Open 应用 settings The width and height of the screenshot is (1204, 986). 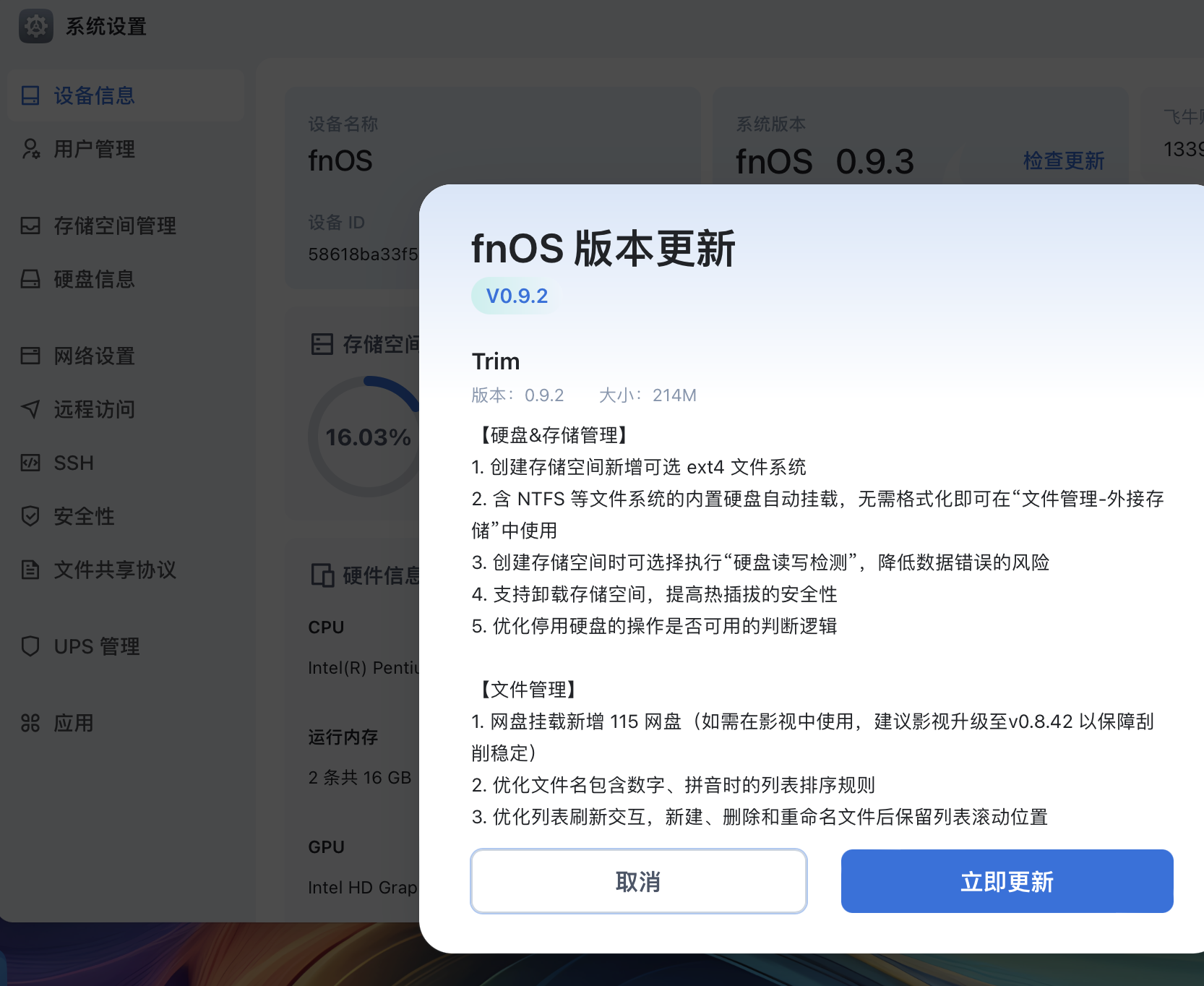click(x=126, y=723)
